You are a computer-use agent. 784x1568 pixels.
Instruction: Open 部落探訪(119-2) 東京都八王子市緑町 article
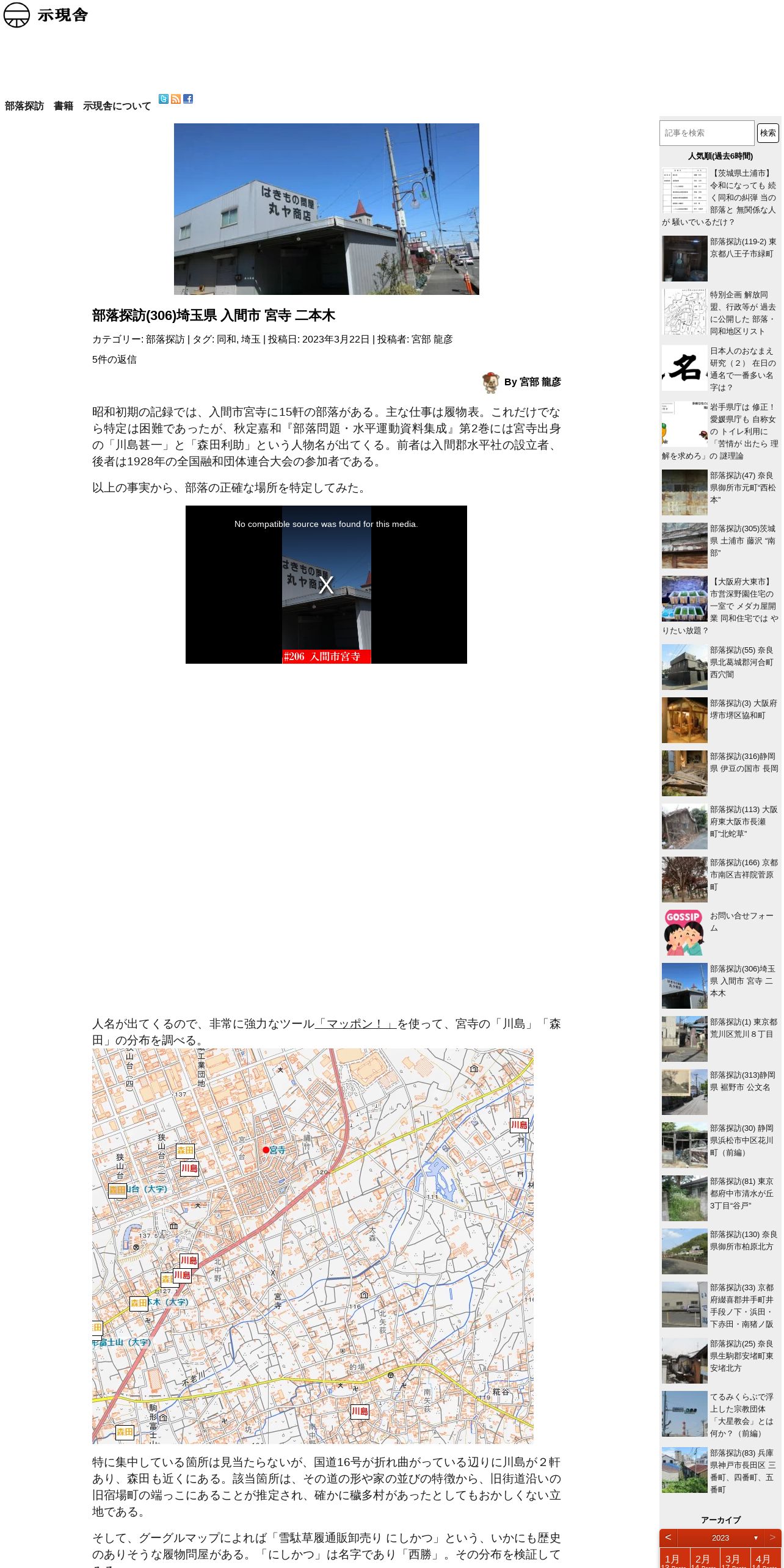pyautogui.click(x=720, y=258)
